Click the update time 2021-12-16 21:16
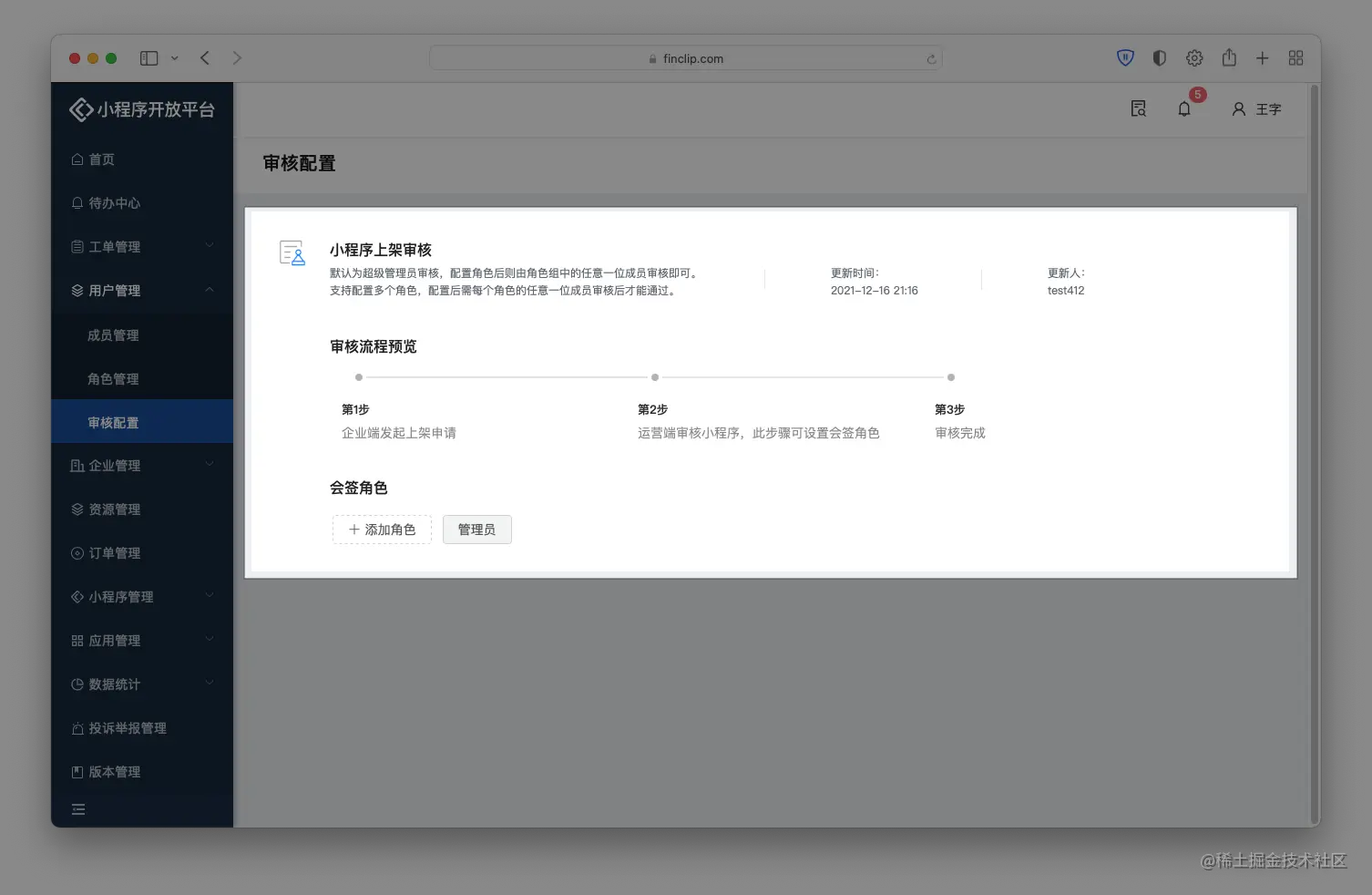 click(875, 291)
